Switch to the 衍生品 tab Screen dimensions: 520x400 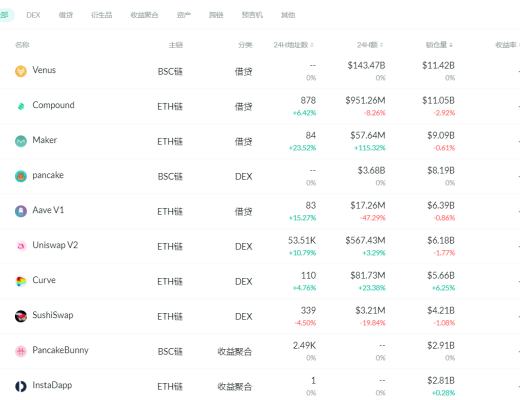[102, 15]
